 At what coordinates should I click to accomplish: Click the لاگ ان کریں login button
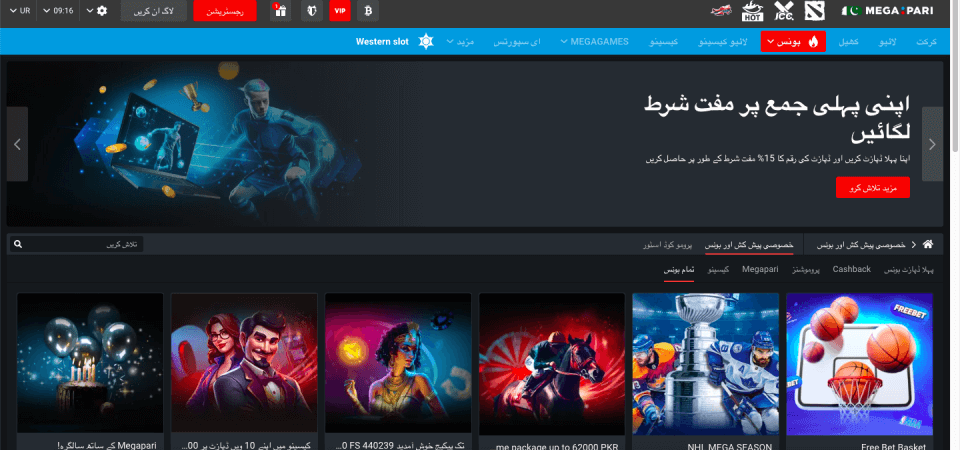(x=154, y=11)
